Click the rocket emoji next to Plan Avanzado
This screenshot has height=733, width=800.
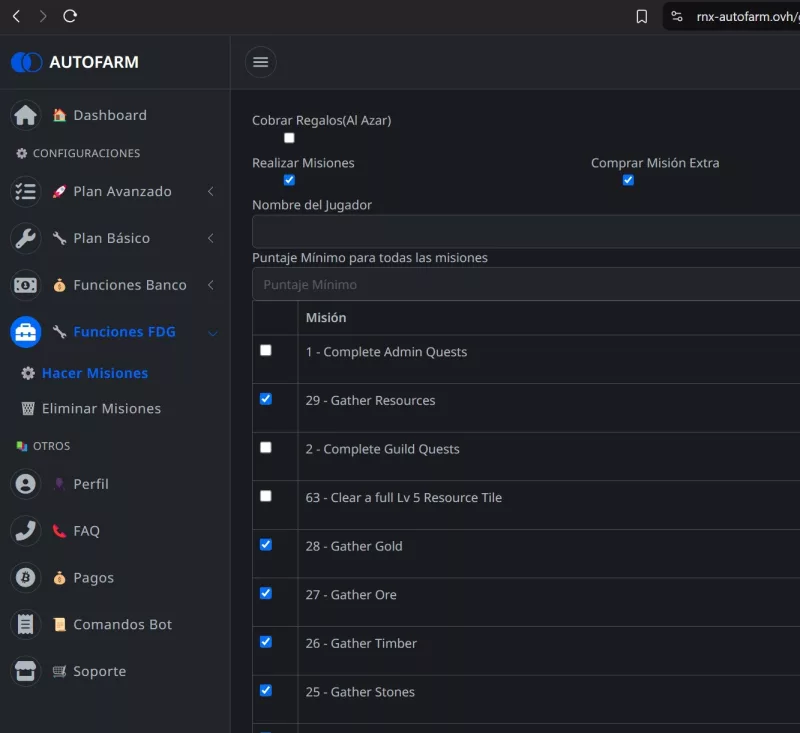click(60, 191)
